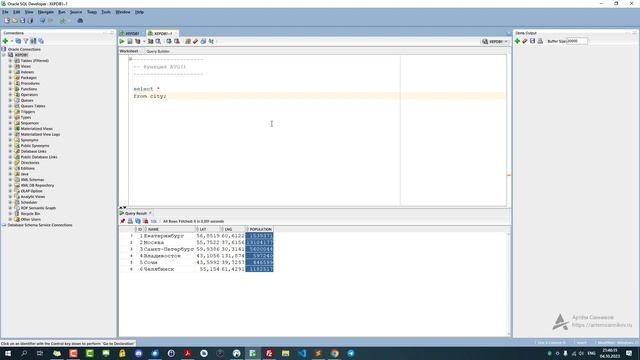Click the Windows Start button
Screen dimensions: 640x360
(x=8, y=353)
